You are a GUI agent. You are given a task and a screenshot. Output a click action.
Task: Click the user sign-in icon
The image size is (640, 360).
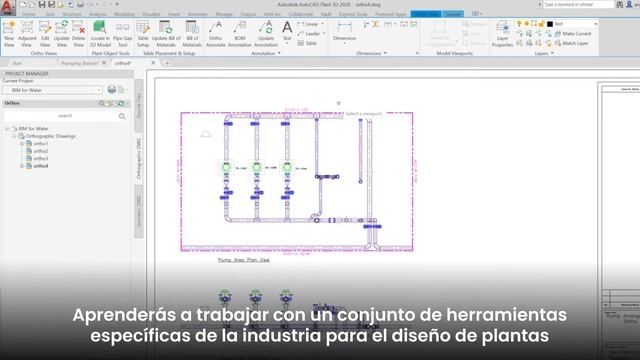click(x=629, y=4)
